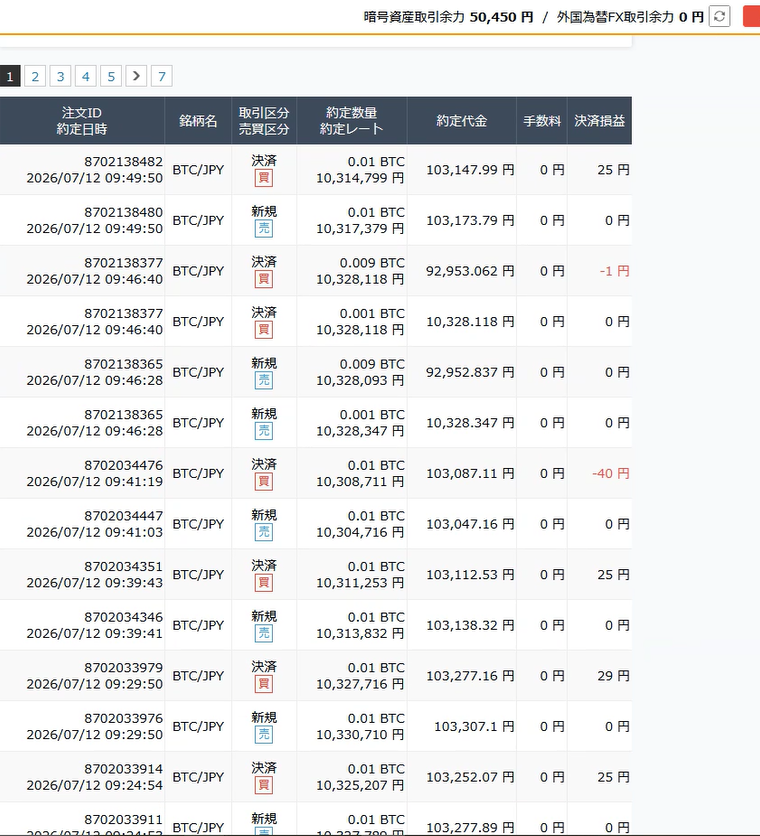Go to page 4 of results
The height and width of the screenshot is (836, 760).
(85, 76)
